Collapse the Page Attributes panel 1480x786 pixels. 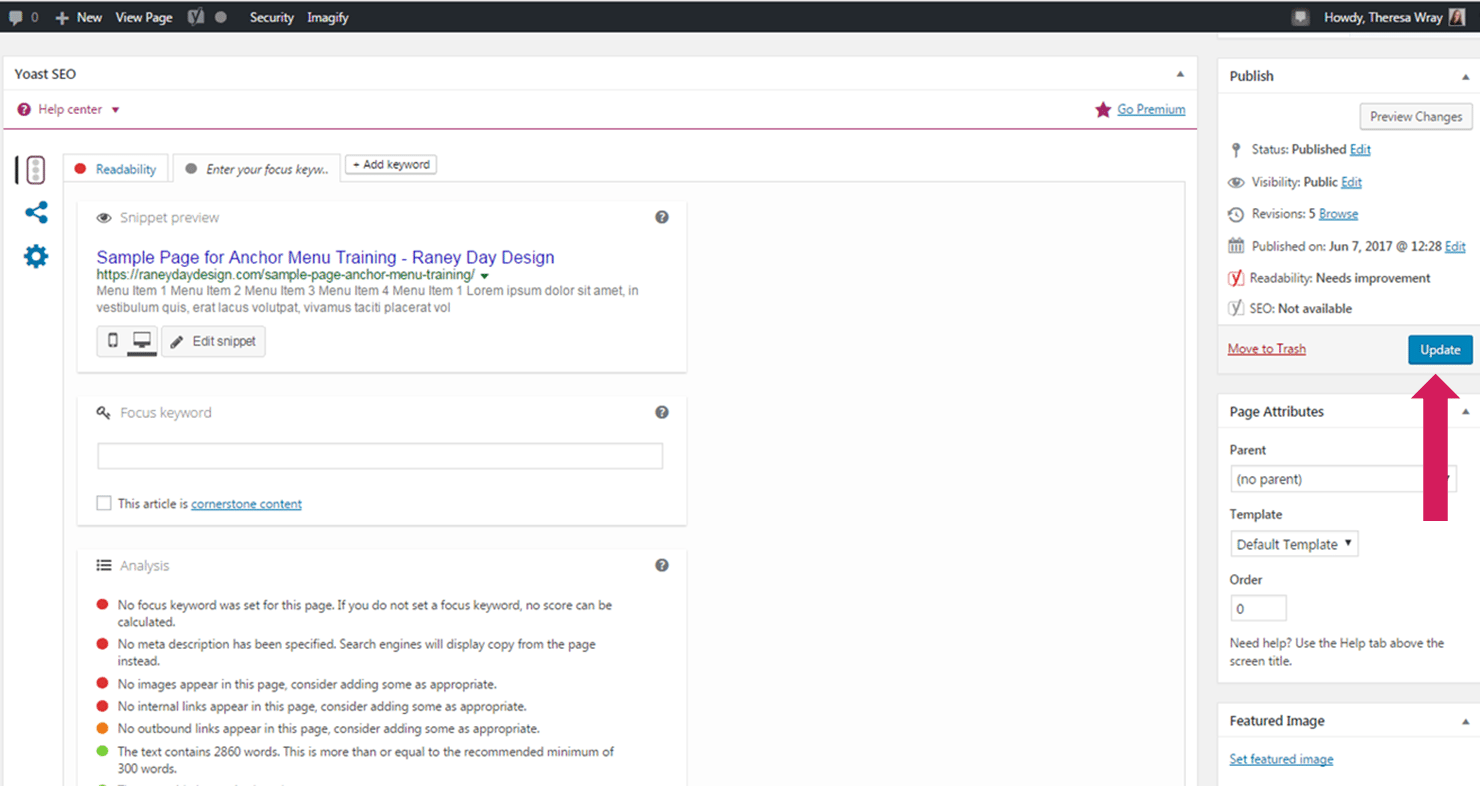coord(1466,411)
